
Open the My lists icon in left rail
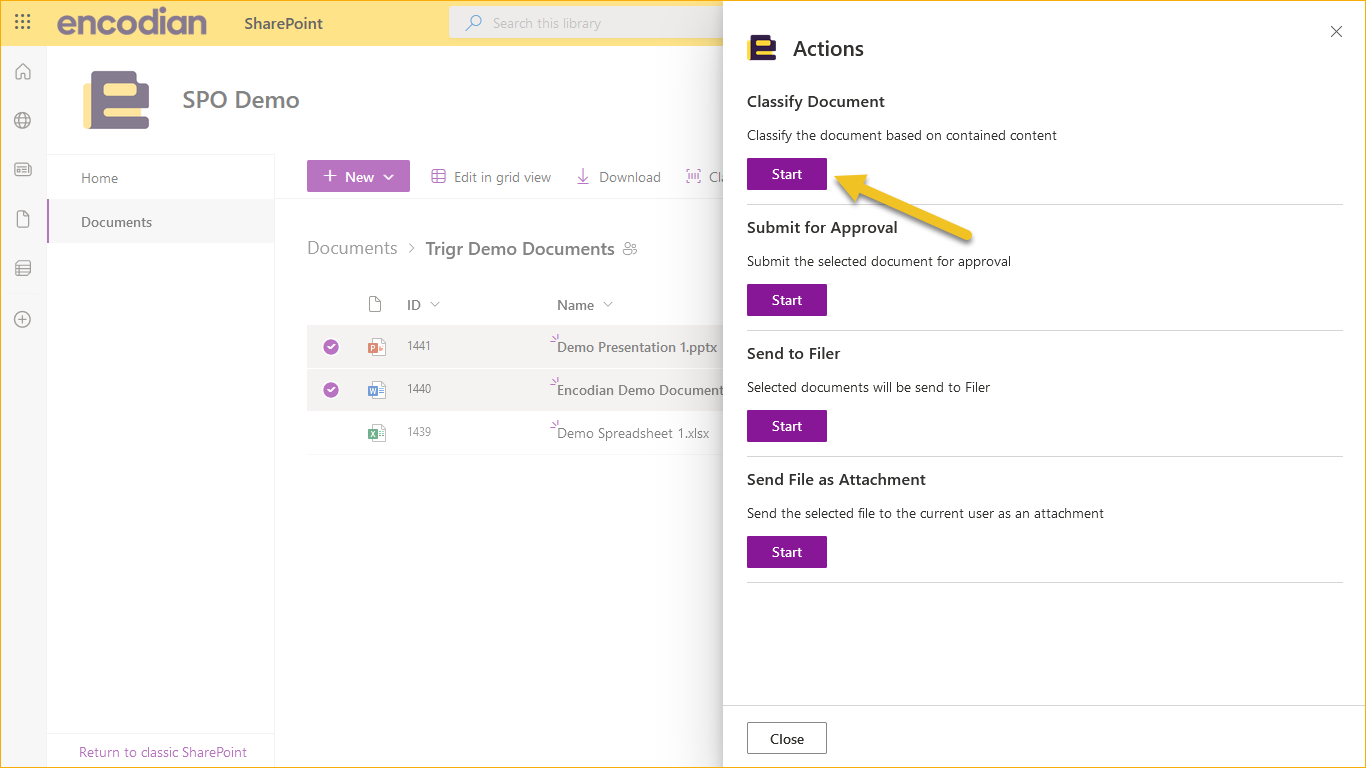click(x=22, y=268)
